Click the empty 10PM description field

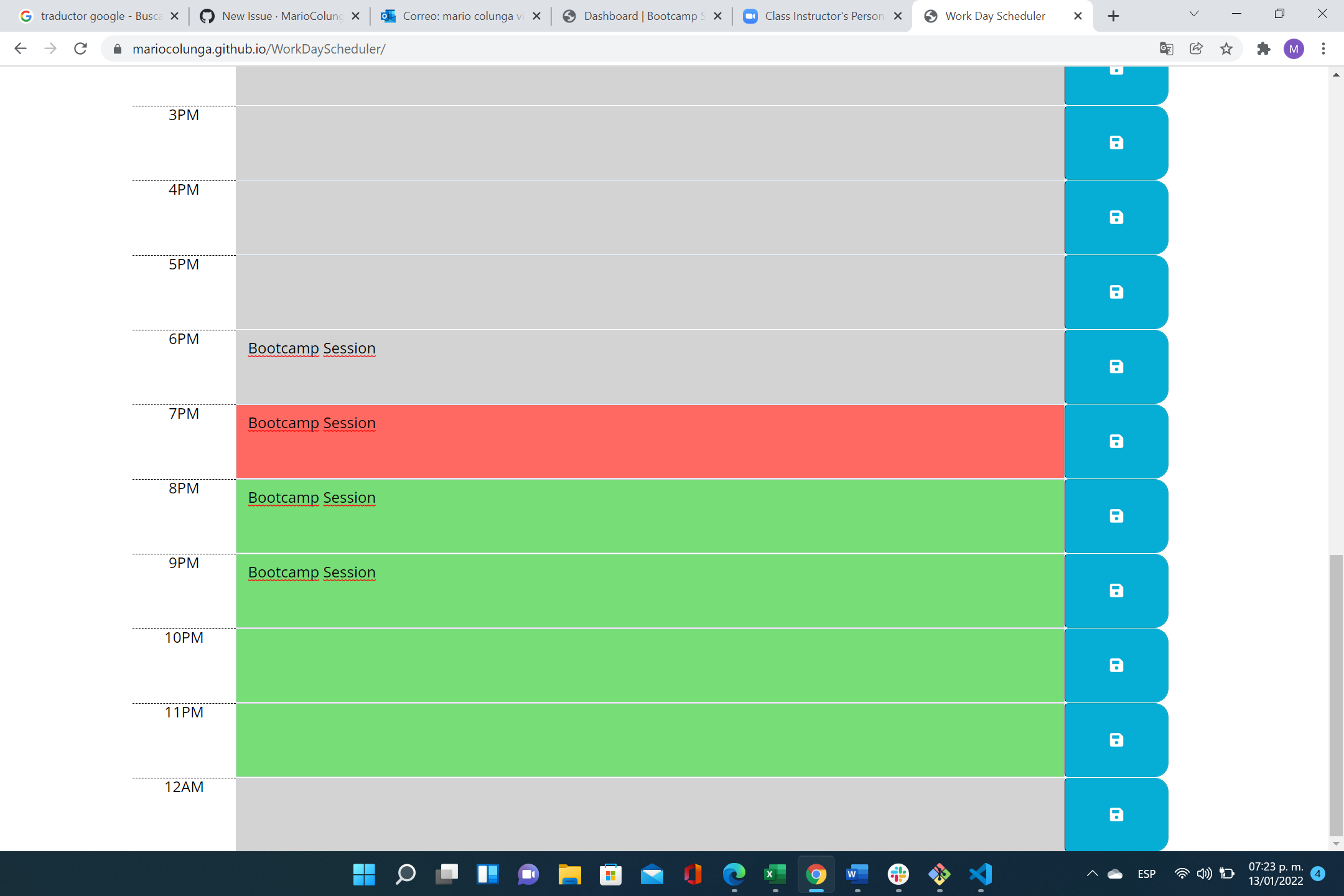(650, 665)
